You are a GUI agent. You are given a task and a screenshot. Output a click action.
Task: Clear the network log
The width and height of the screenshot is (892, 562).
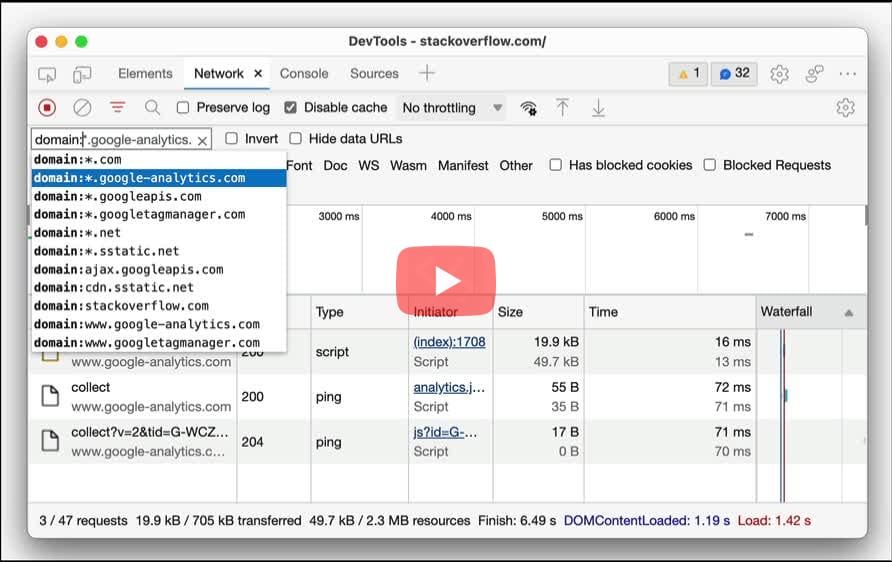click(x=82, y=108)
